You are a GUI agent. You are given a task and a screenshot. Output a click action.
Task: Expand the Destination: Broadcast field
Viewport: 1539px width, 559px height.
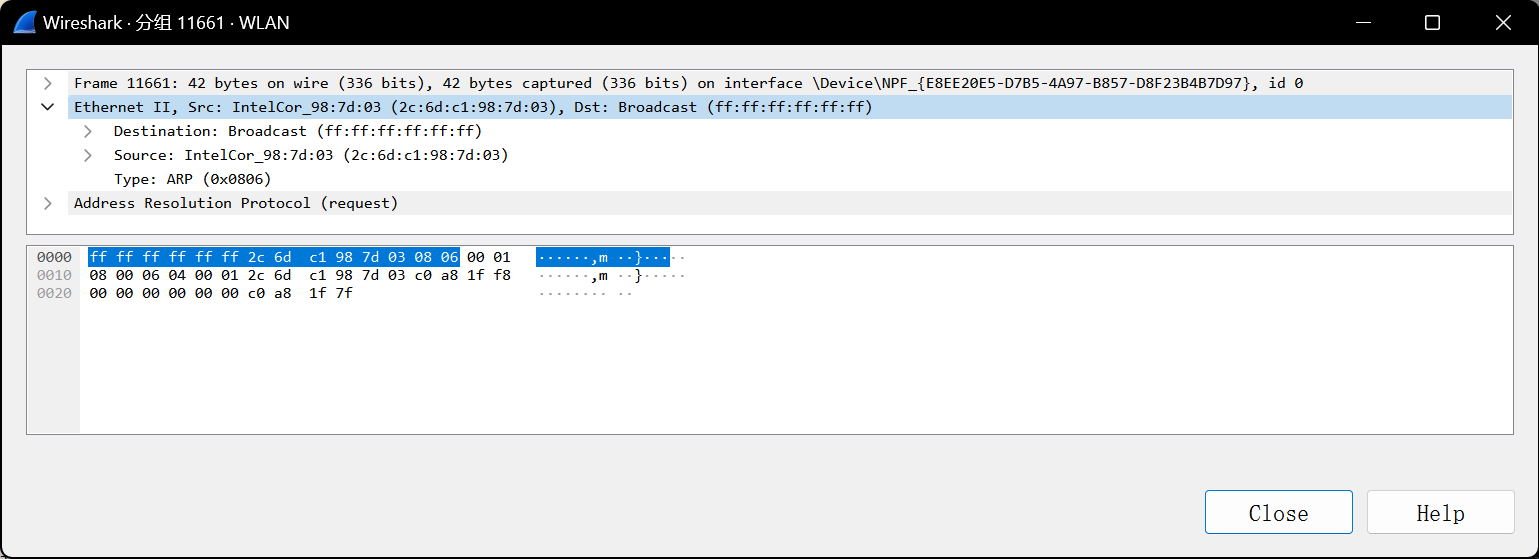tap(87, 131)
